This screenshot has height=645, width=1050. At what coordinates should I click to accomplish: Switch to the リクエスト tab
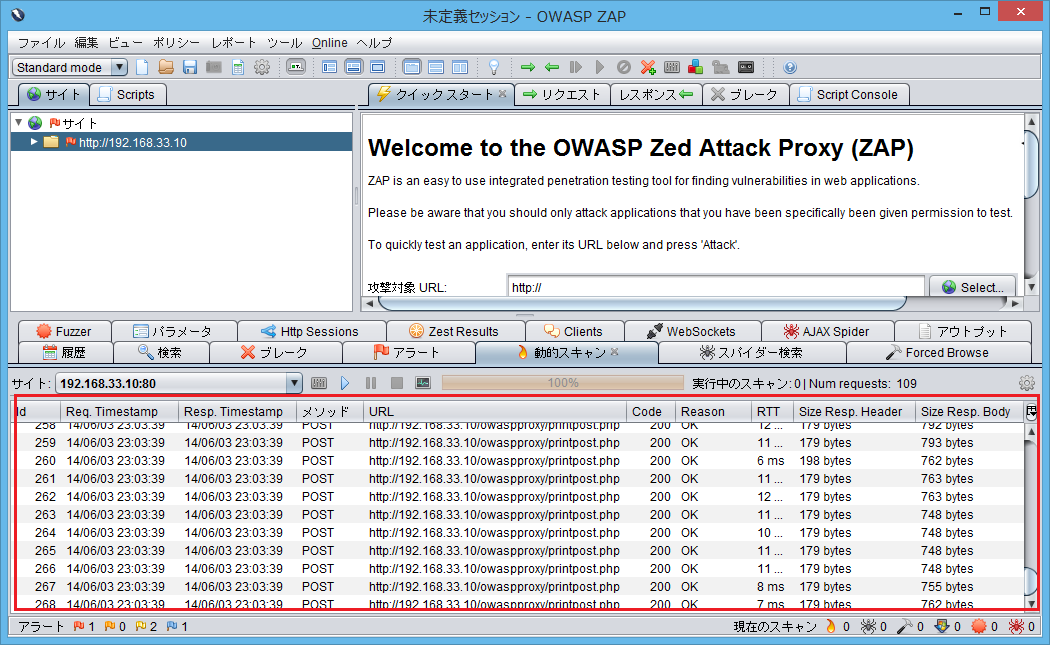tap(562, 94)
